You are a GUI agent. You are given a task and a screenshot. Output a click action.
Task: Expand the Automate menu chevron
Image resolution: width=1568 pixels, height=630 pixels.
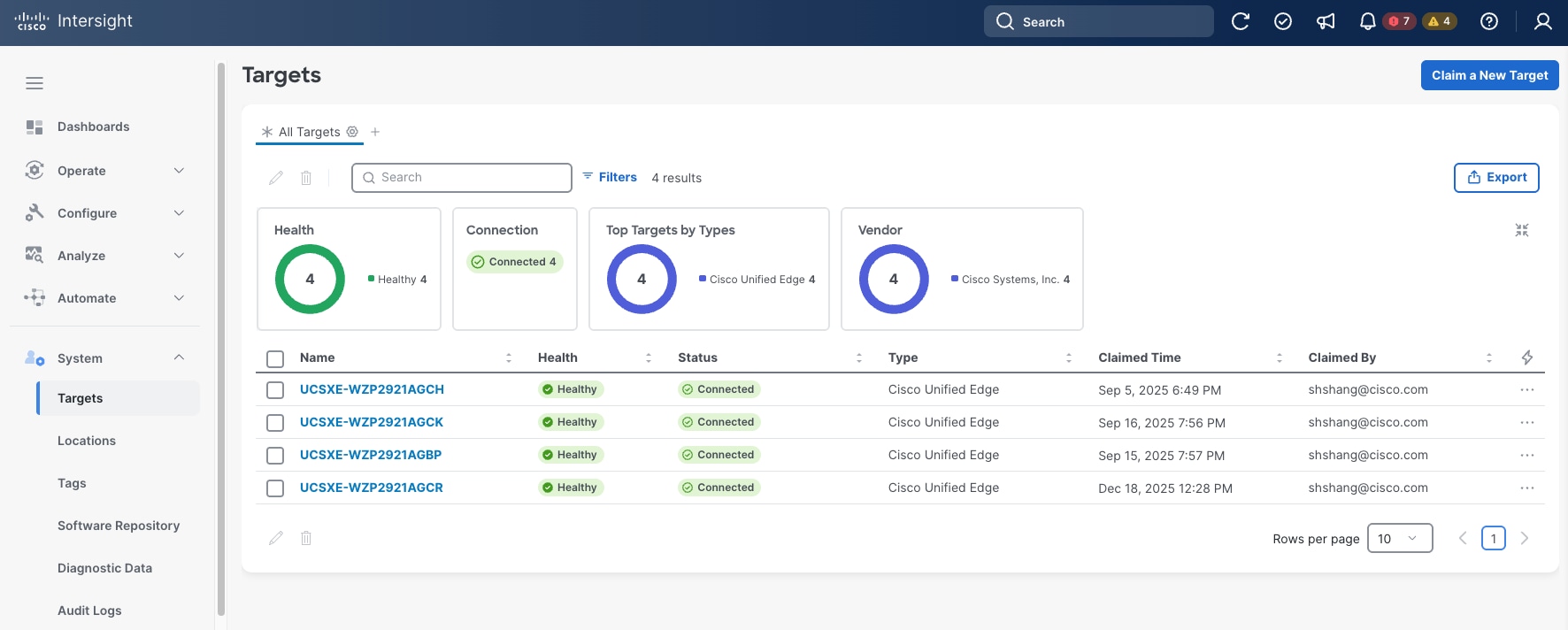click(x=179, y=298)
